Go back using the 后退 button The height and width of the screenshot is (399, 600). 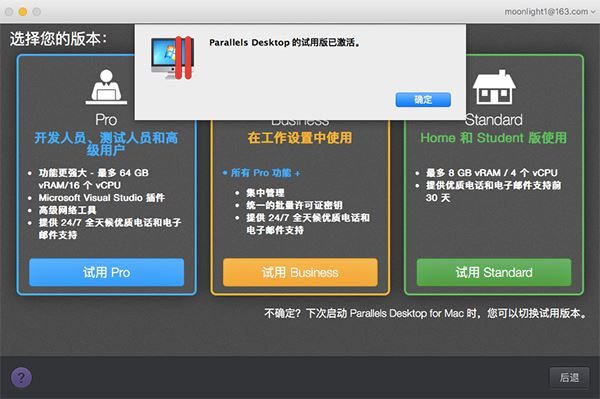pyautogui.click(x=569, y=378)
